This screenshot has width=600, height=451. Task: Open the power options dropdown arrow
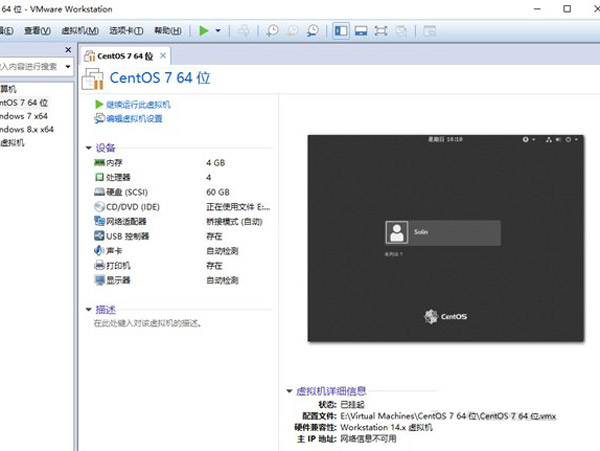pos(218,31)
